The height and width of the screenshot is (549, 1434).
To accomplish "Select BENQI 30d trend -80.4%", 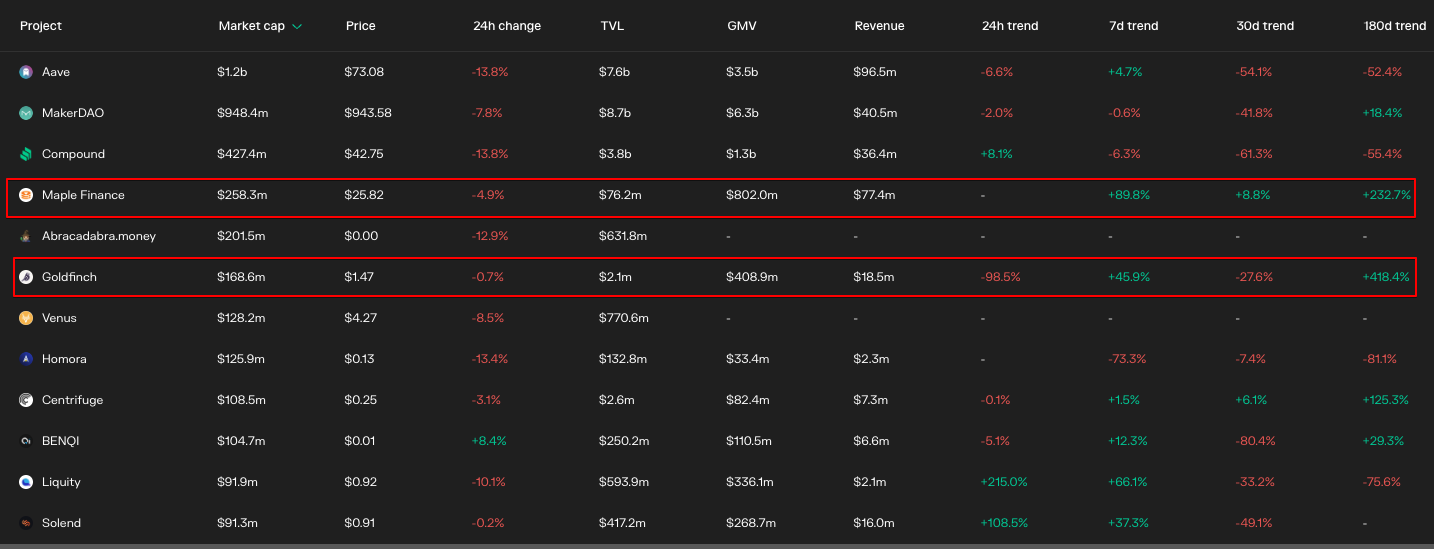I will tap(1257, 441).
